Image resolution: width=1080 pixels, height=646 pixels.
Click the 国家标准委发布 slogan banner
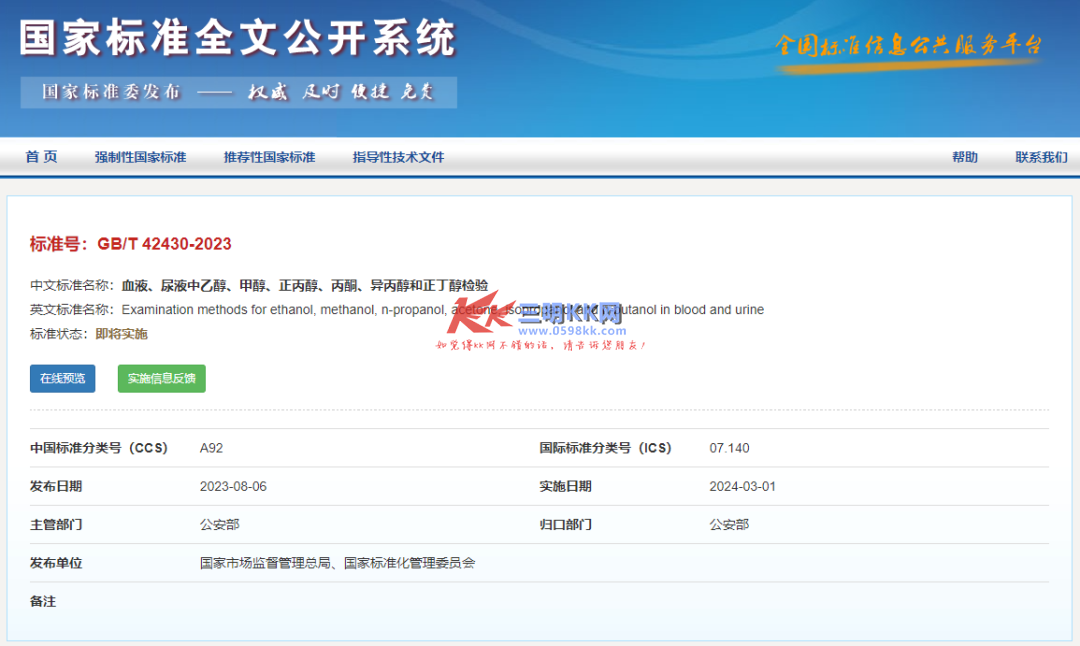(x=238, y=92)
